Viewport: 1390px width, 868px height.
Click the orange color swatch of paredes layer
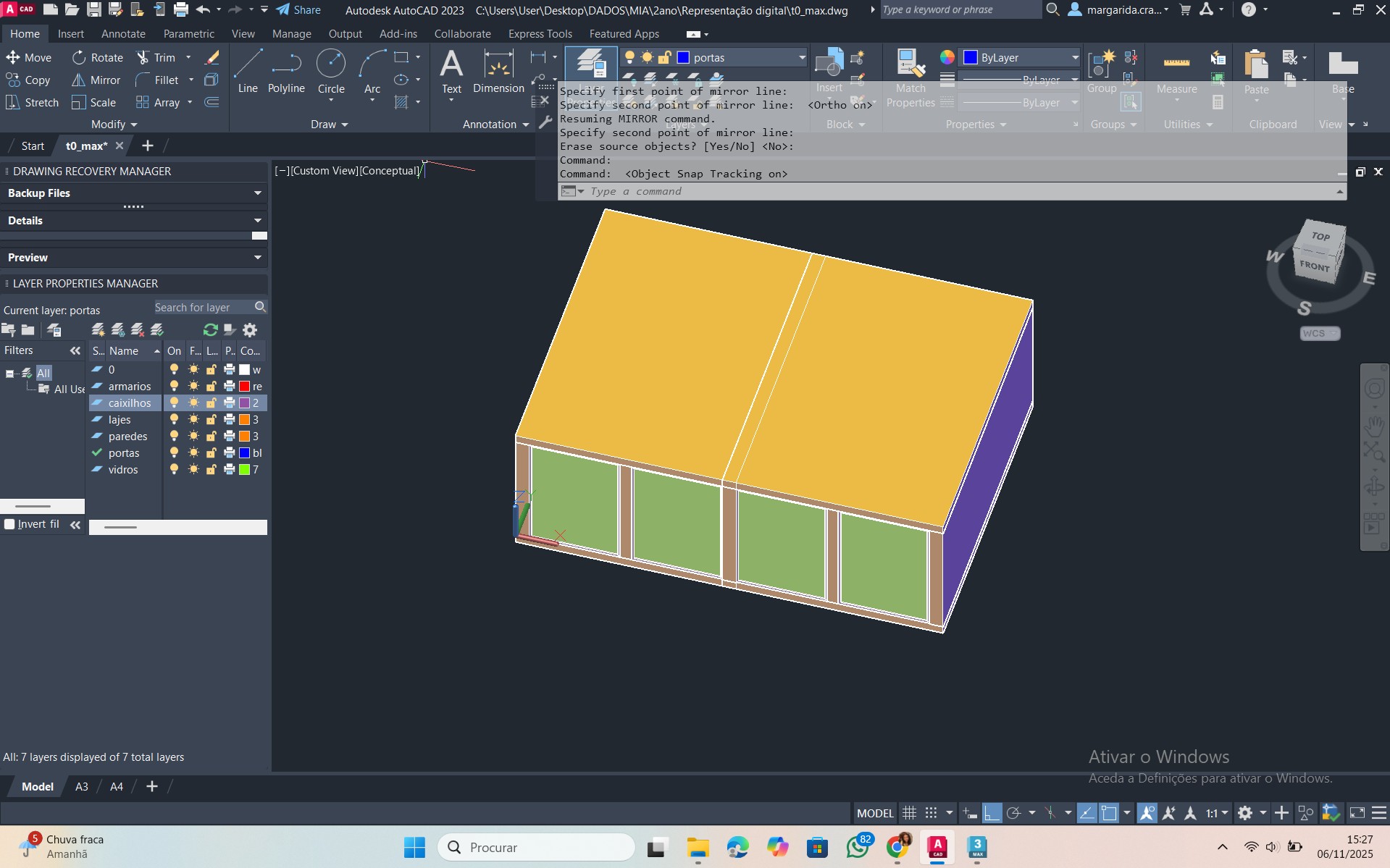coord(245,437)
